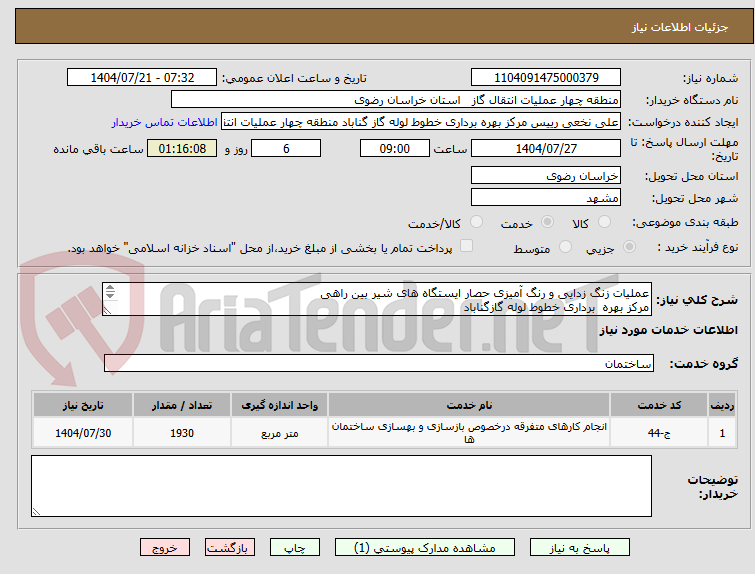Click the deadline time field 09:00
This screenshot has width=755, height=574.
click(x=395, y=148)
